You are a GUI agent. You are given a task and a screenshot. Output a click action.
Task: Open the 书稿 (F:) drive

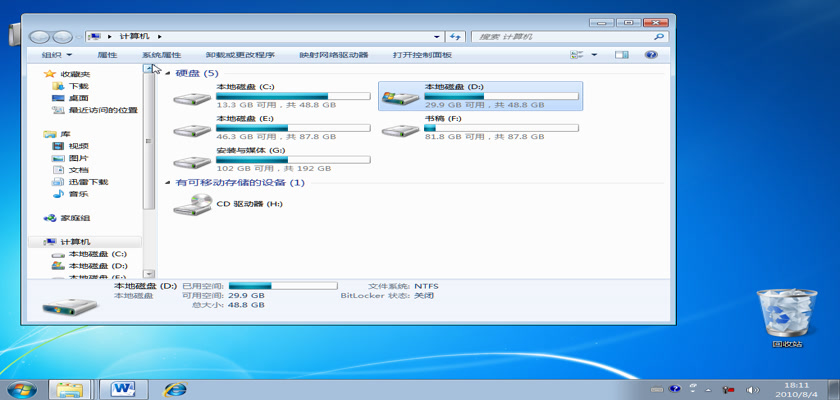point(400,130)
